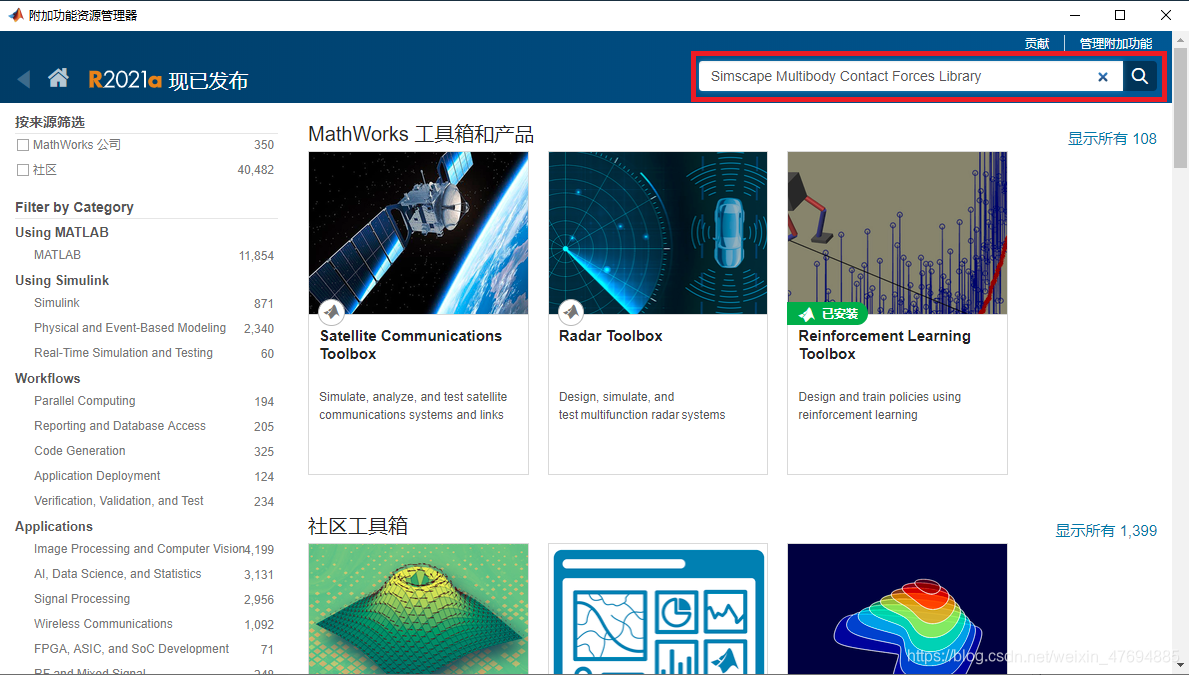Filter by Code Generation
1189x675 pixels.
tap(80, 451)
